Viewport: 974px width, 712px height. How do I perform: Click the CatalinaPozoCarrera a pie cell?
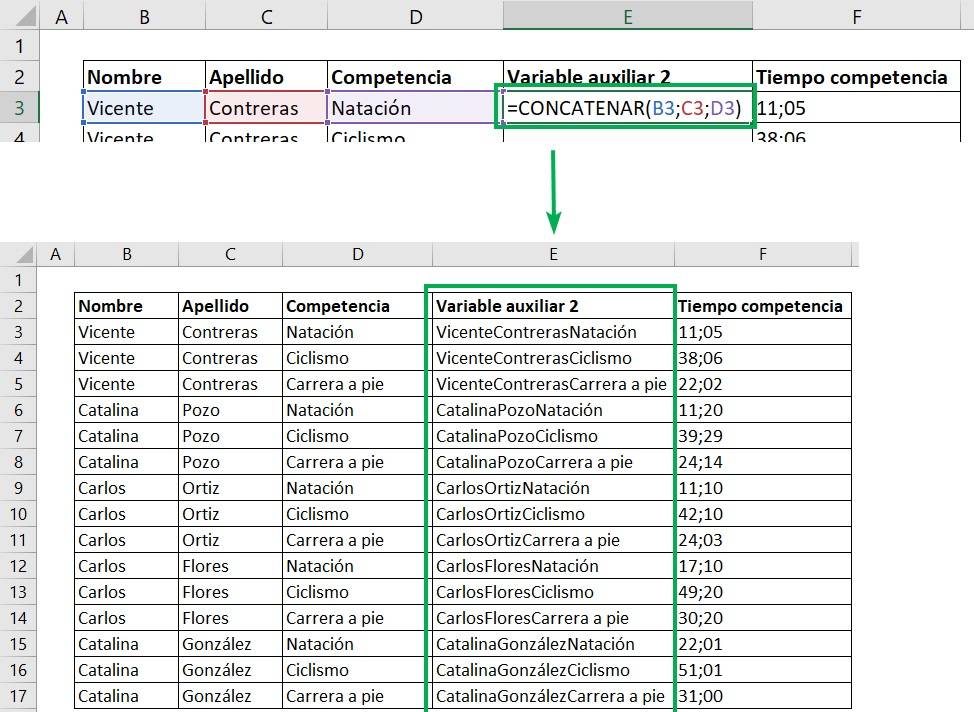pos(552,462)
